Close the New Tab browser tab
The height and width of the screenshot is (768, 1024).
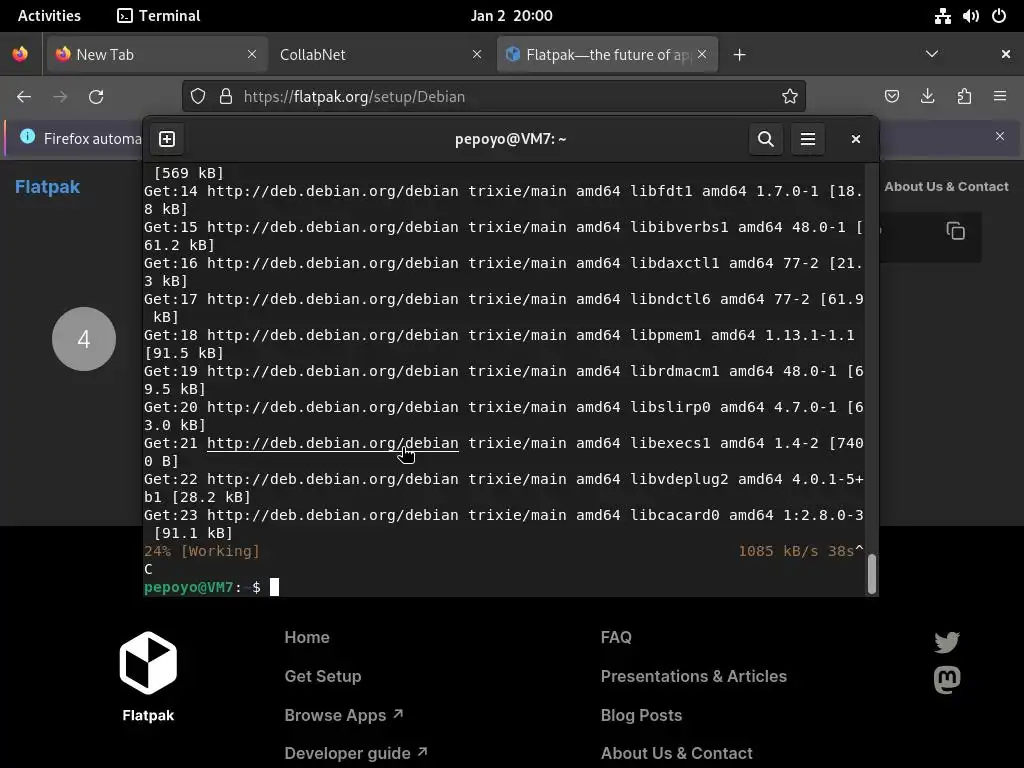coord(252,54)
